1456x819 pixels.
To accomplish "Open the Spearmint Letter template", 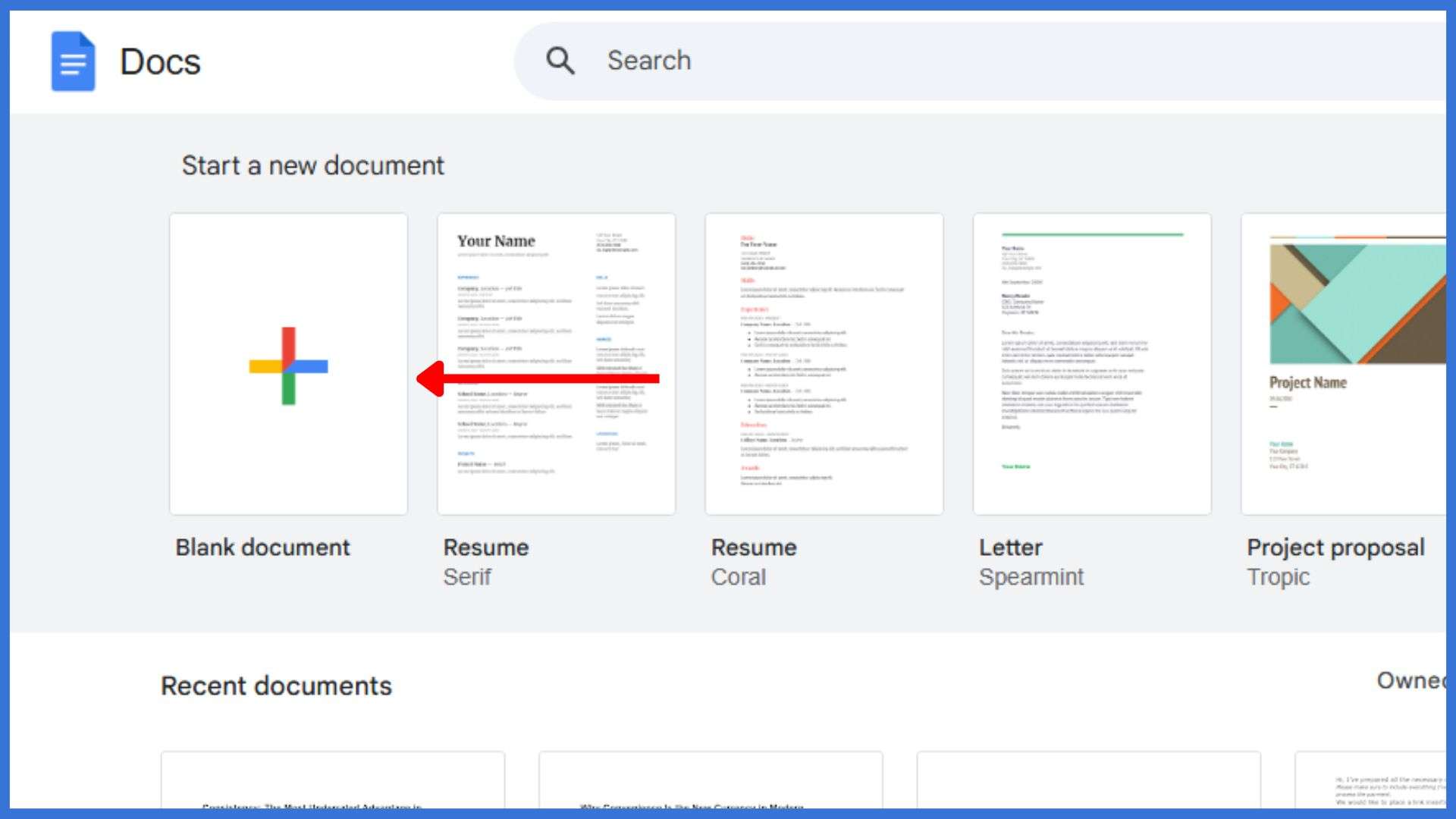I will (1092, 362).
